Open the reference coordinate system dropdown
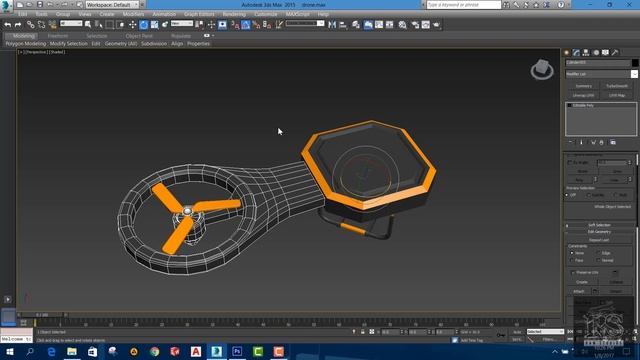Screen dimensions: 640x360 182,24
